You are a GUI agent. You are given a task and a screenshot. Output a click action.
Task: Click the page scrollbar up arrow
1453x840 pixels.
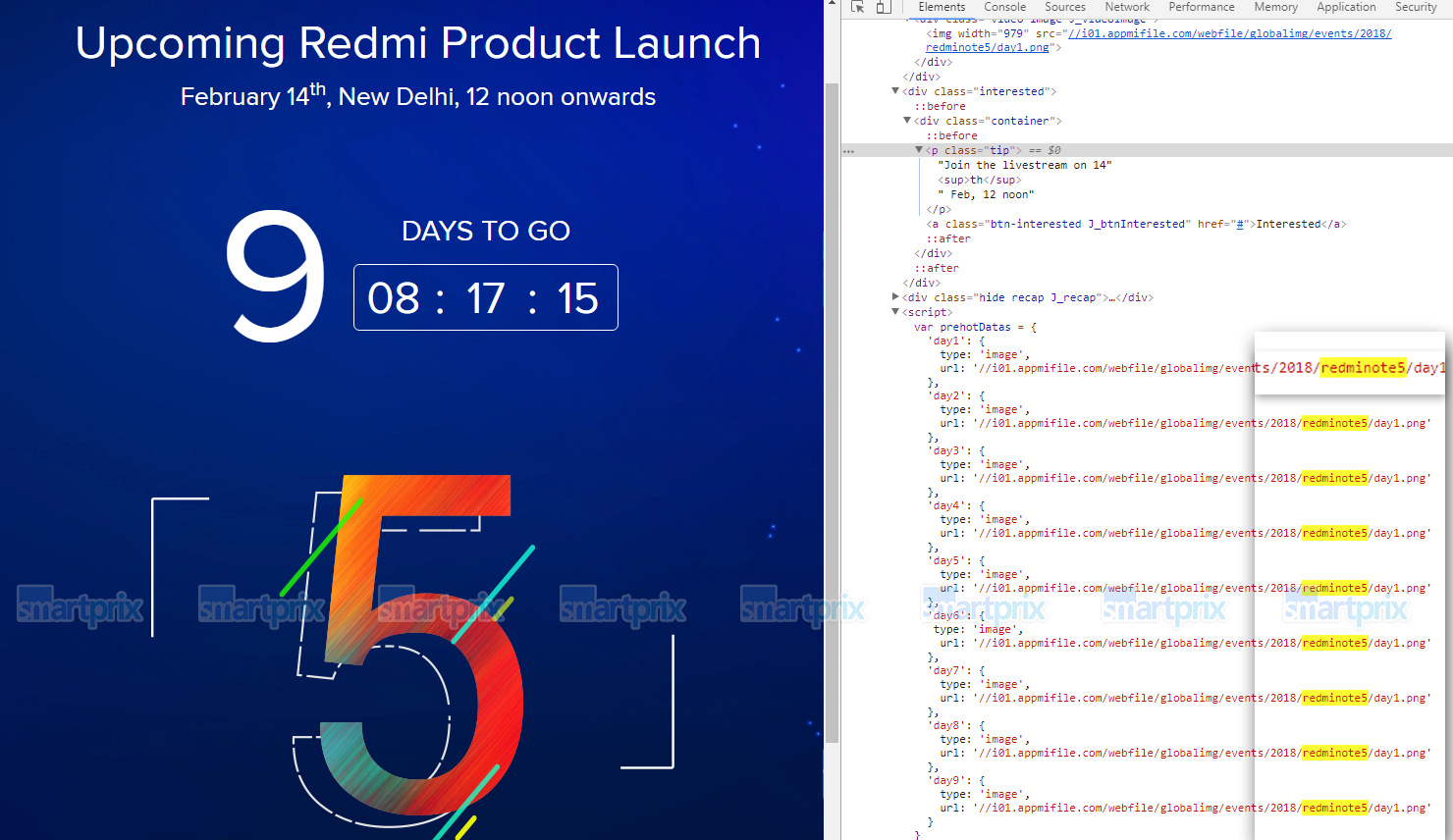coord(833,5)
